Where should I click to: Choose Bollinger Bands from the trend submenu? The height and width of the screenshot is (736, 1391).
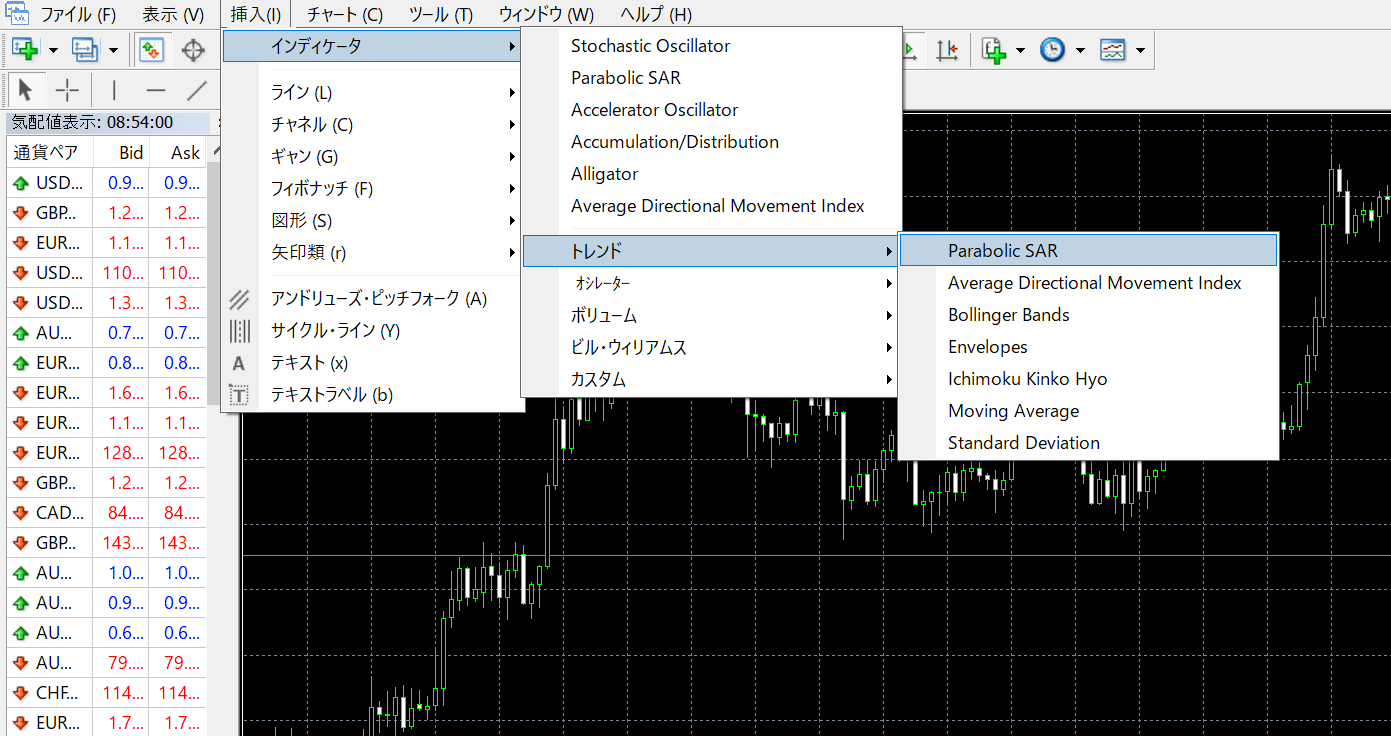pos(1008,315)
